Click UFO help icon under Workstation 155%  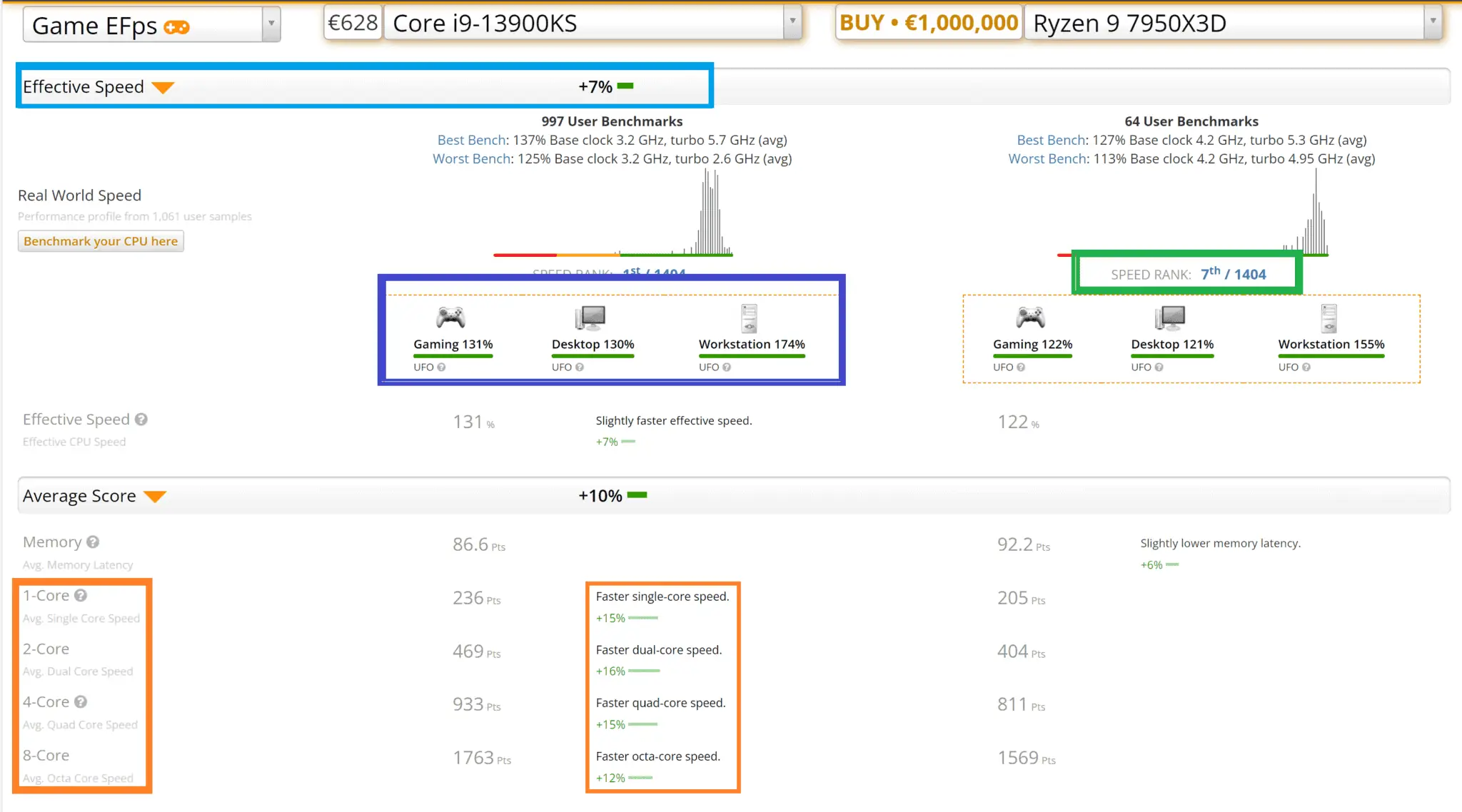[1306, 367]
